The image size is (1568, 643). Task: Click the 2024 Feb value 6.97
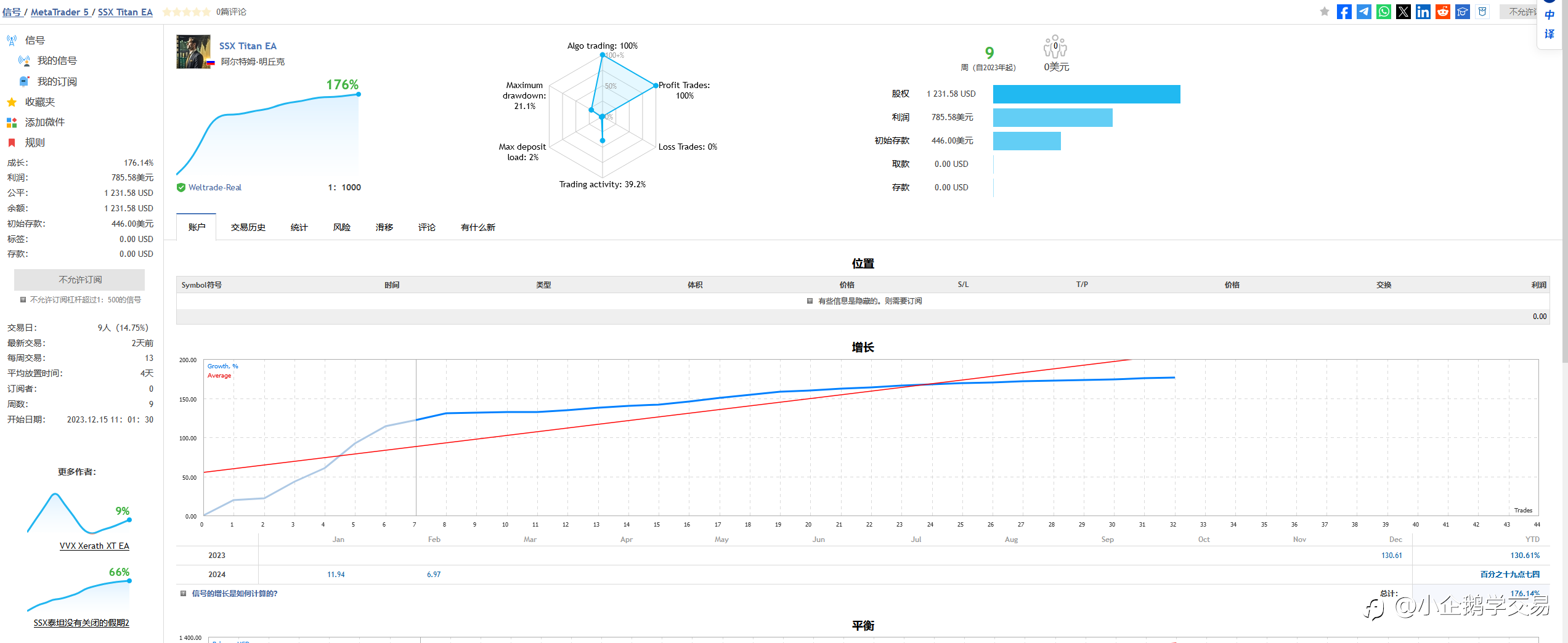pyautogui.click(x=434, y=575)
